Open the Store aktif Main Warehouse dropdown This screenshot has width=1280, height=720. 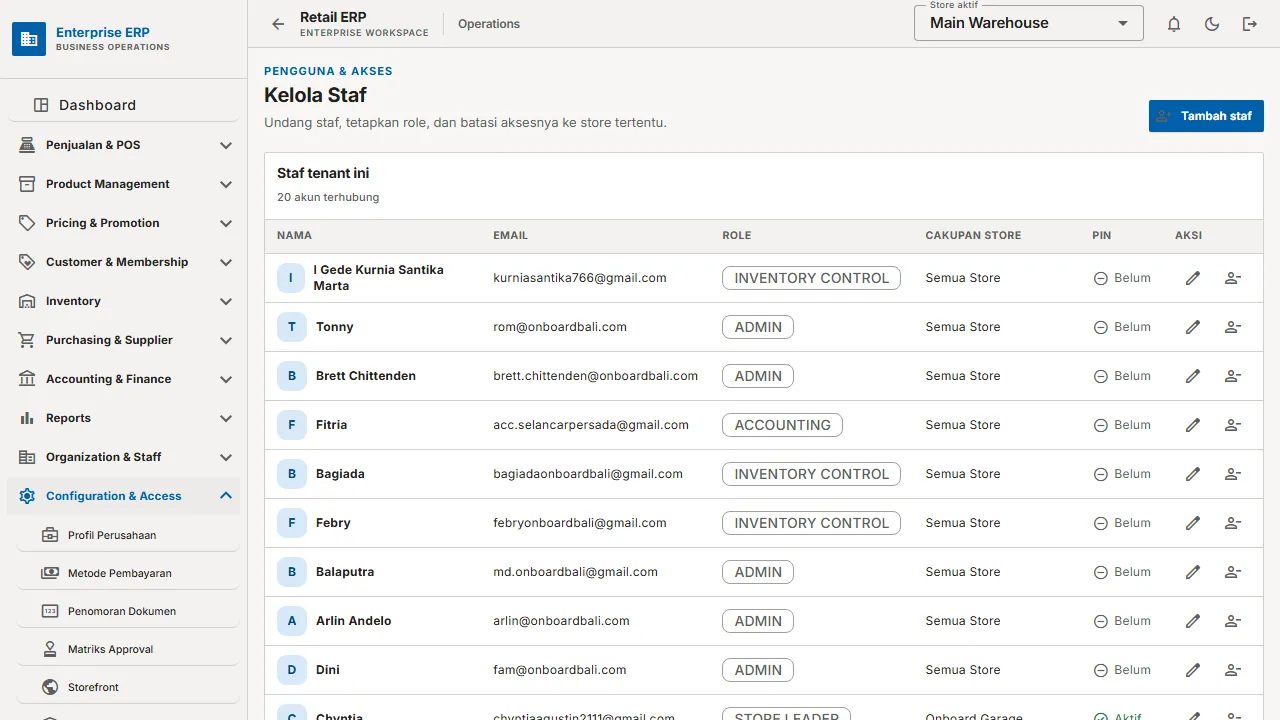coord(1029,23)
